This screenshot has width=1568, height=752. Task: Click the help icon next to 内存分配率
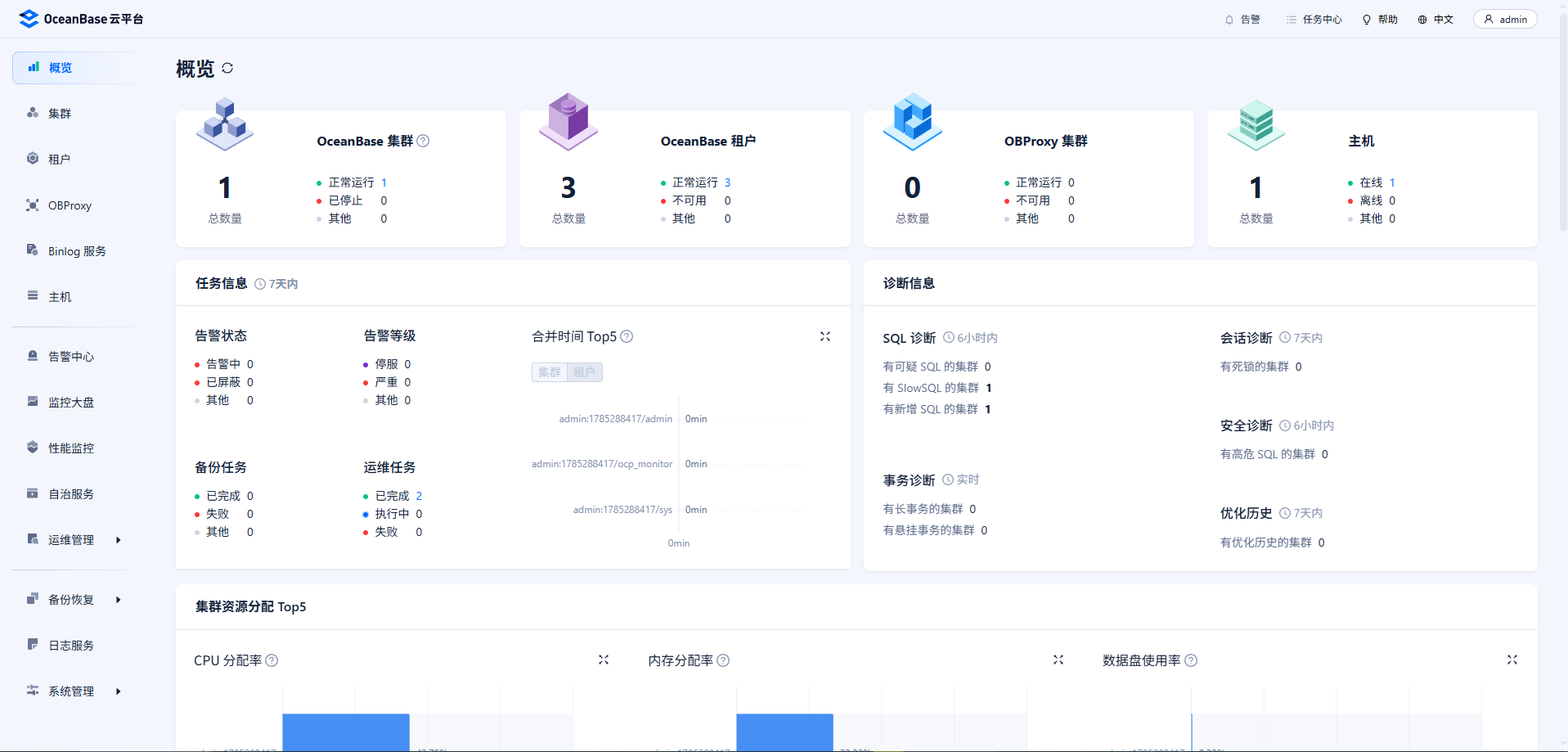point(723,660)
